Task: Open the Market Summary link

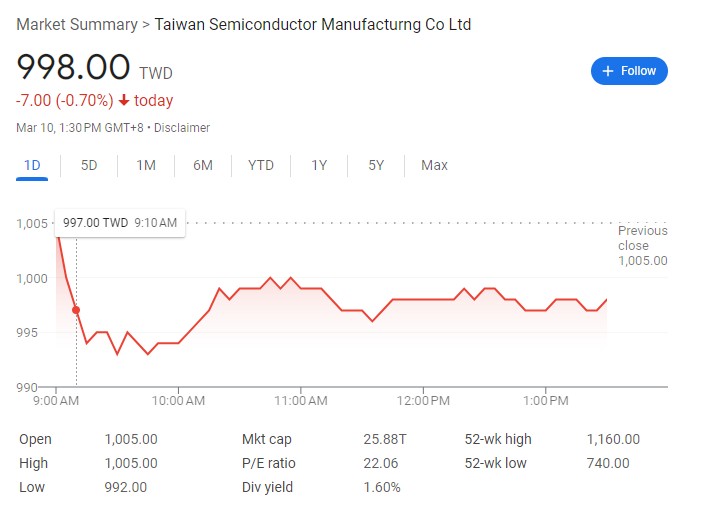Action: pyautogui.click(x=77, y=24)
